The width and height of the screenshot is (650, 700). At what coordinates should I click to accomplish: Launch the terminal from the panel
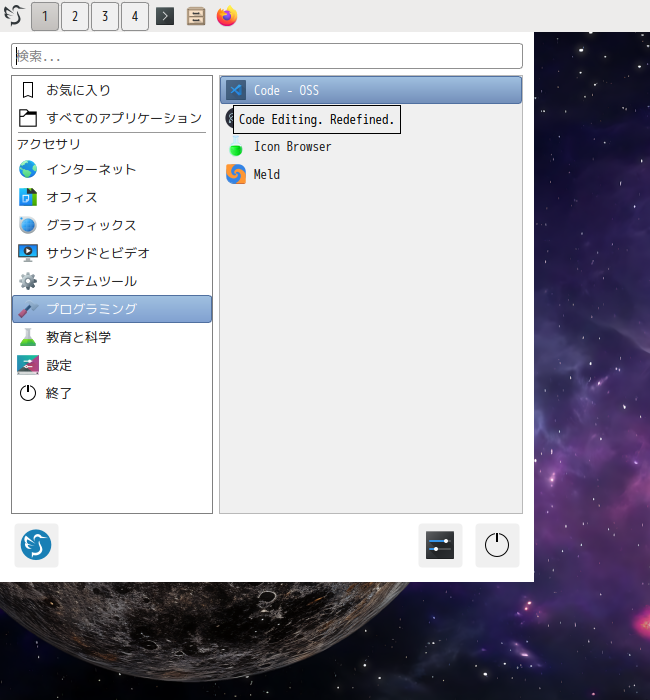pyautogui.click(x=165, y=17)
